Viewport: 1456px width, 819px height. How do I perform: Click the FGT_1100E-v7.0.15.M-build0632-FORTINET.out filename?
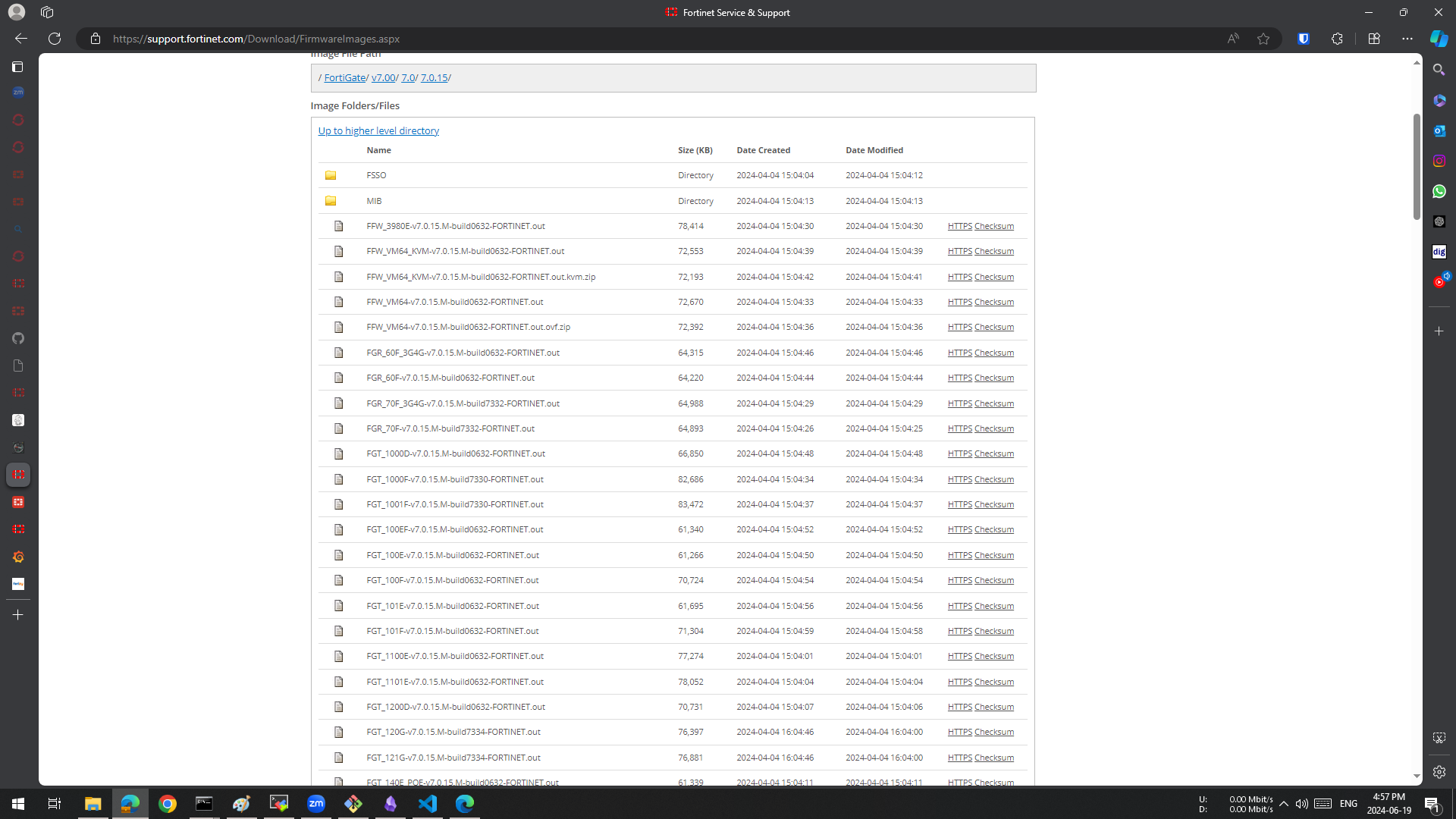(x=455, y=656)
